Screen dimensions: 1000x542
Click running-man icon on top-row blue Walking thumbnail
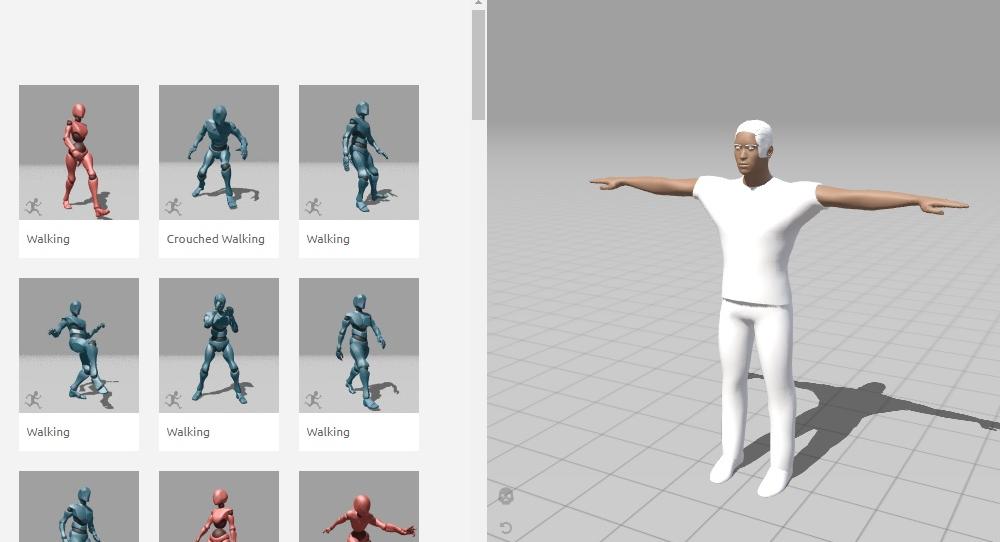tap(313, 207)
